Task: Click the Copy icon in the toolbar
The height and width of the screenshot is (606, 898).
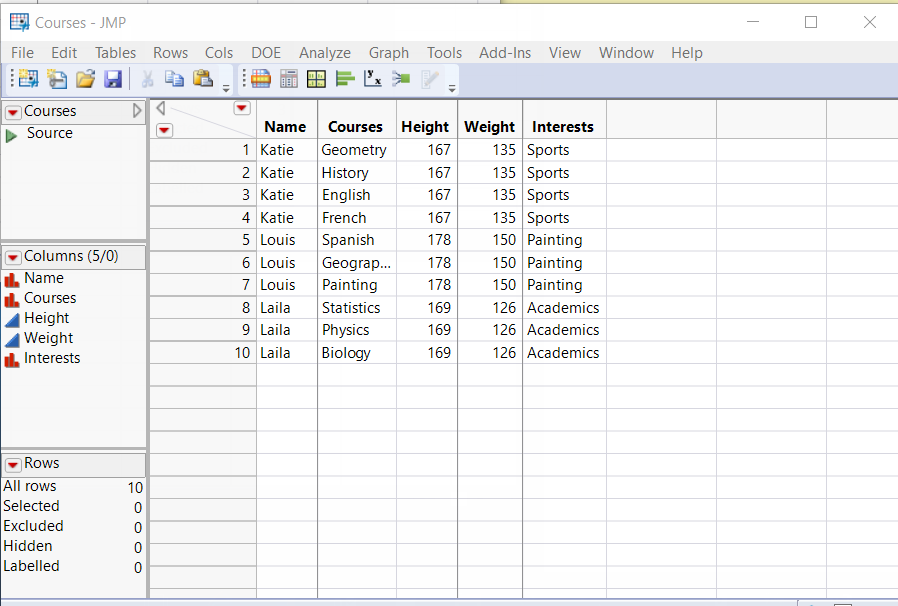Action: (x=174, y=79)
